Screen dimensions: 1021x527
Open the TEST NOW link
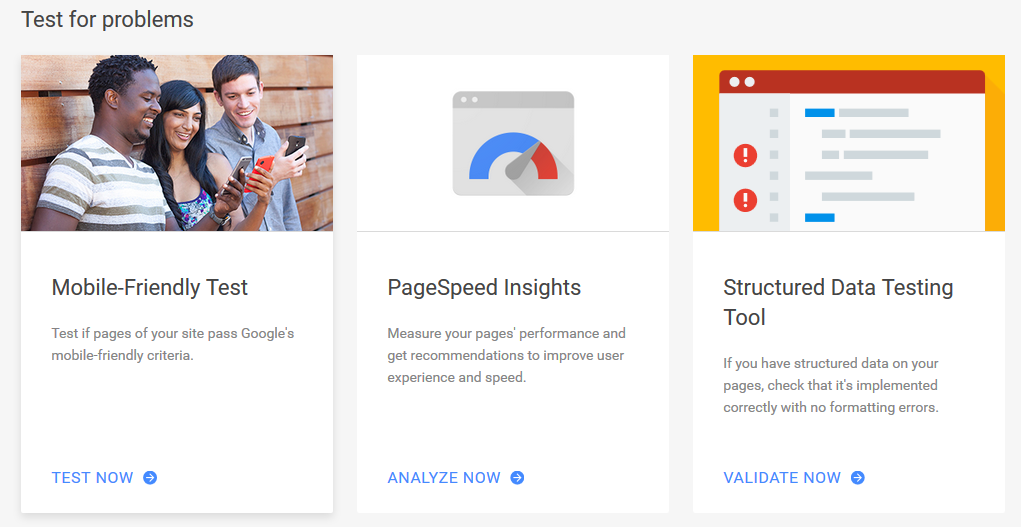click(92, 478)
